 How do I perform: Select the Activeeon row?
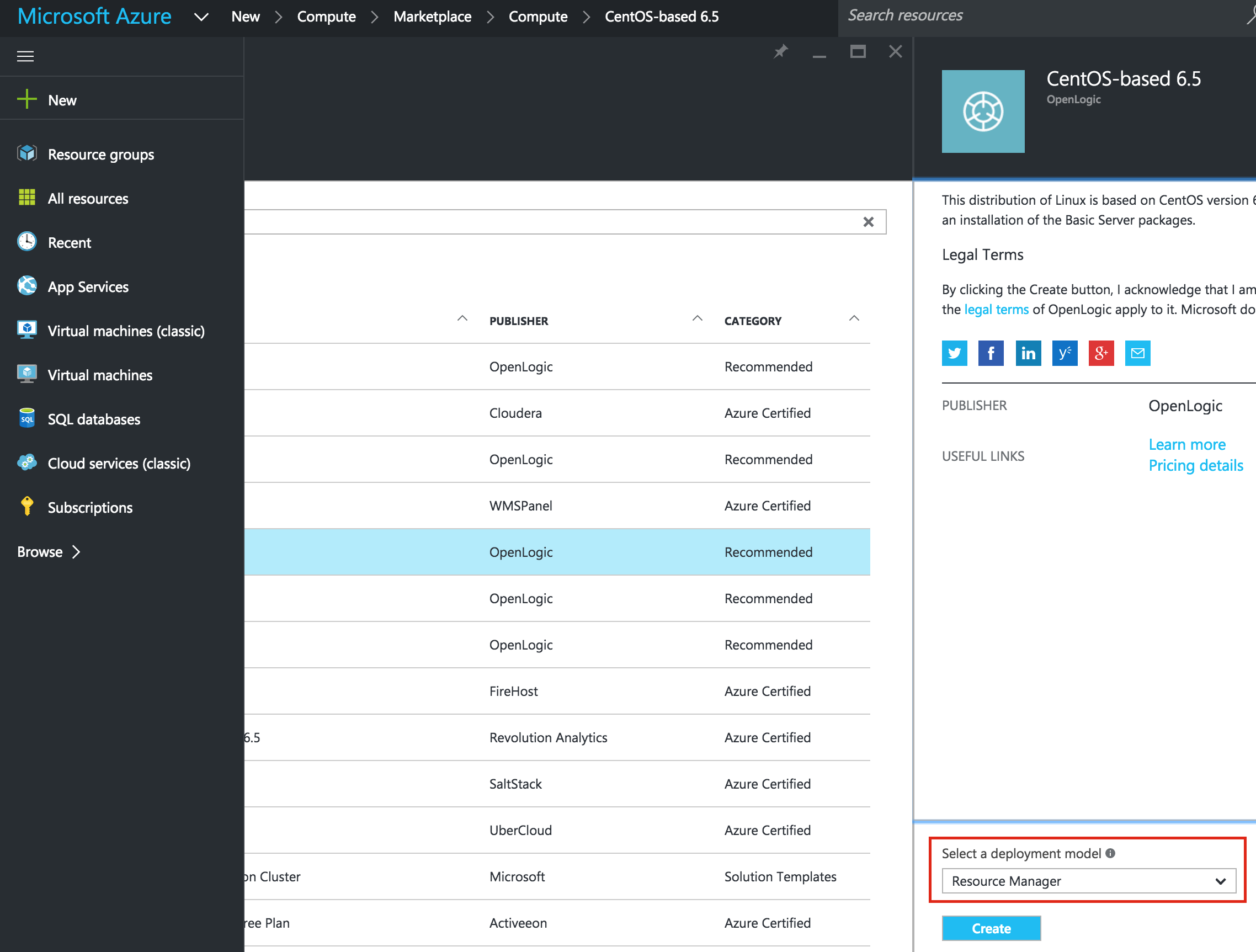(557, 923)
